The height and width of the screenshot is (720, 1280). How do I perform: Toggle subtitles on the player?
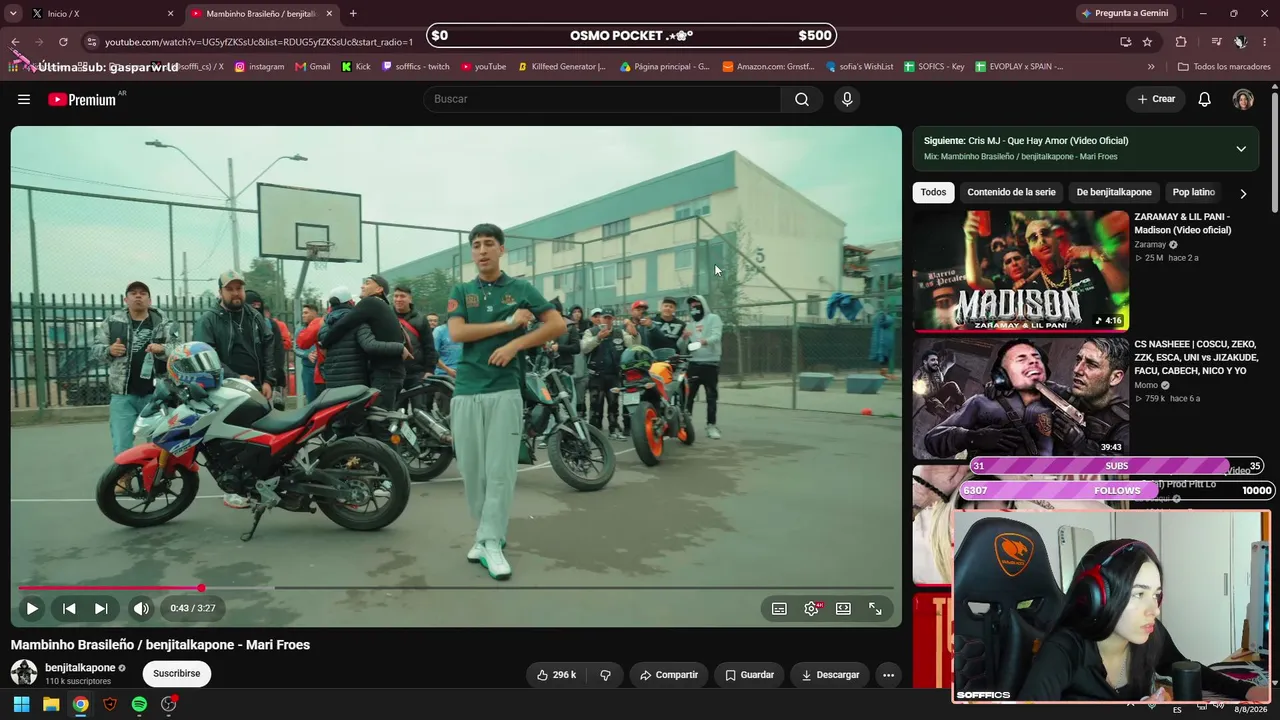coord(779,608)
